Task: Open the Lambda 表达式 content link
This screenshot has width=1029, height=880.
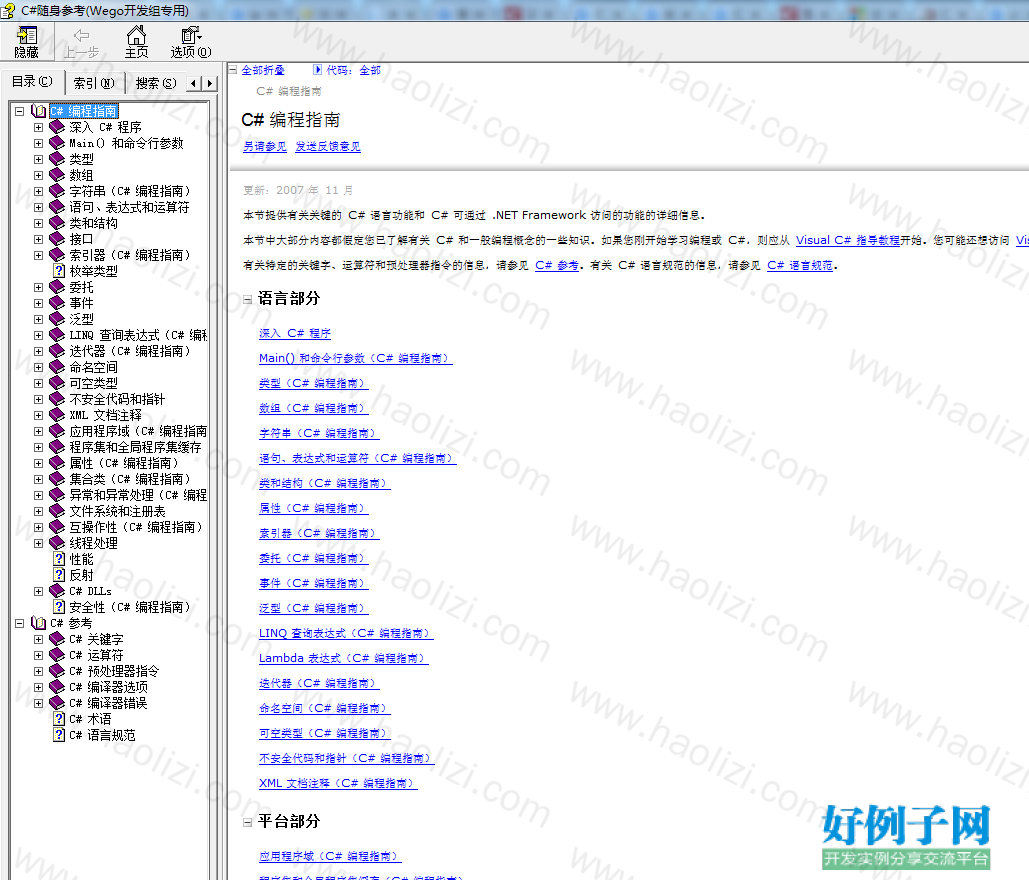Action: click(x=343, y=658)
